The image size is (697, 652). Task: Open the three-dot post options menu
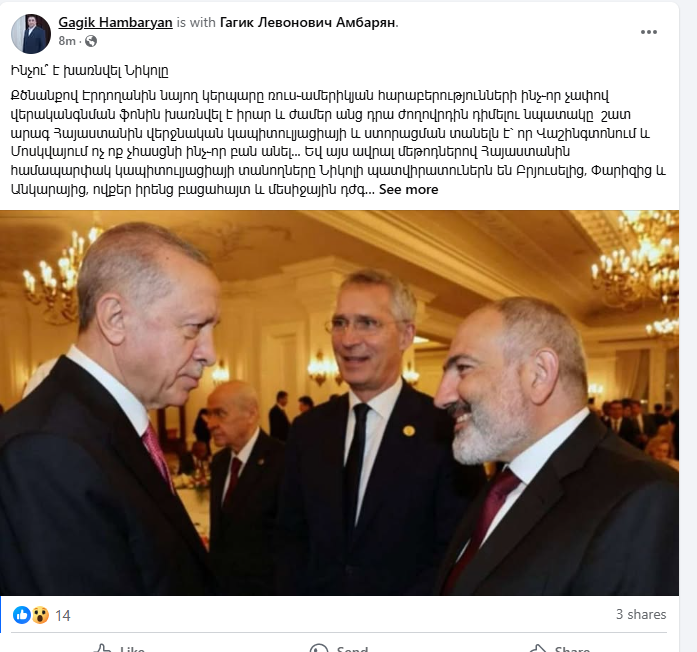[x=649, y=32]
